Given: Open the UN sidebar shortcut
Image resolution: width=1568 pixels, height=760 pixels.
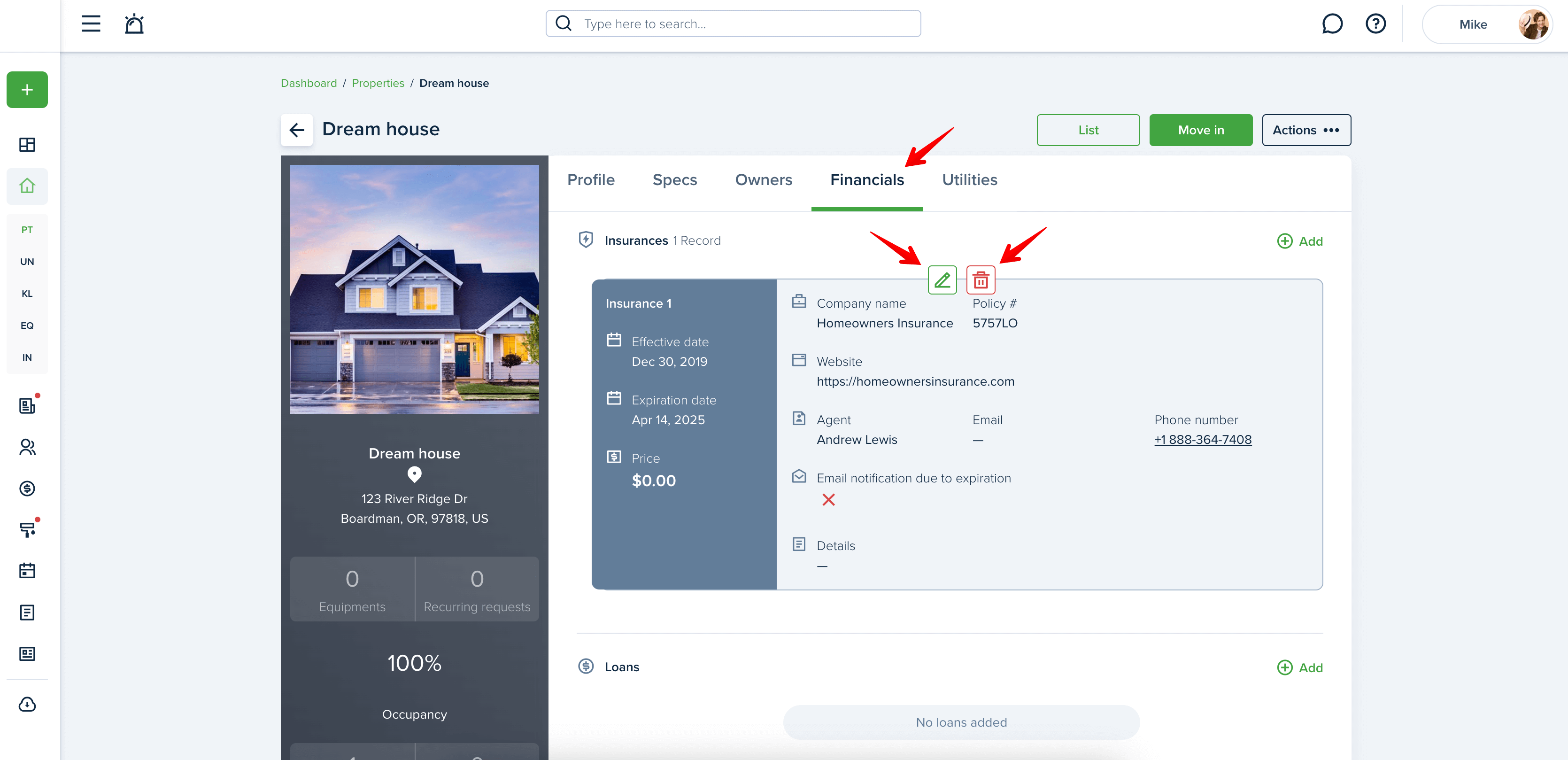Looking at the screenshot, I should [27, 261].
